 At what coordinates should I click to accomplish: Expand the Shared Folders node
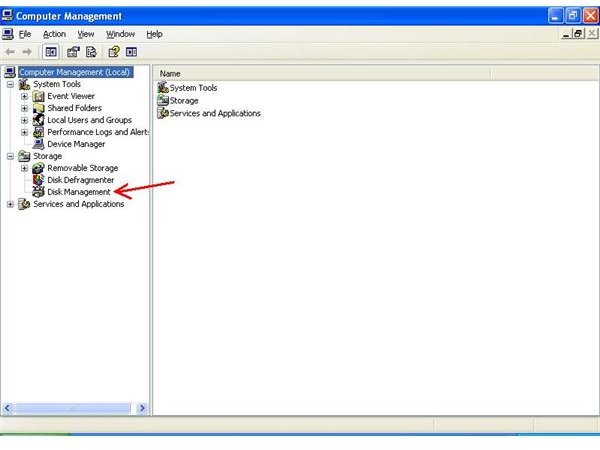[24, 108]
